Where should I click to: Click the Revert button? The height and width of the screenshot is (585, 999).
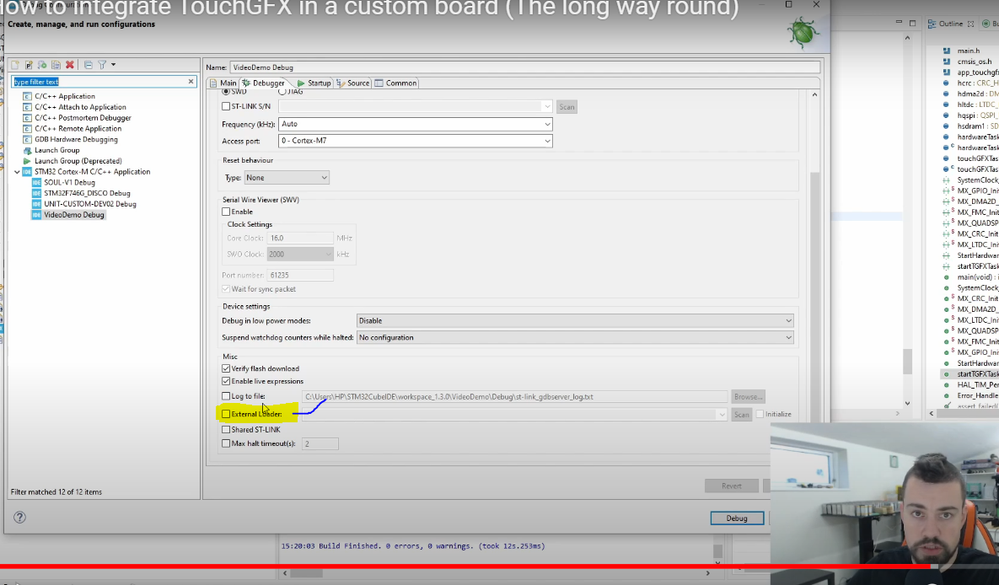pyautogui.click(x=731, y=486)
